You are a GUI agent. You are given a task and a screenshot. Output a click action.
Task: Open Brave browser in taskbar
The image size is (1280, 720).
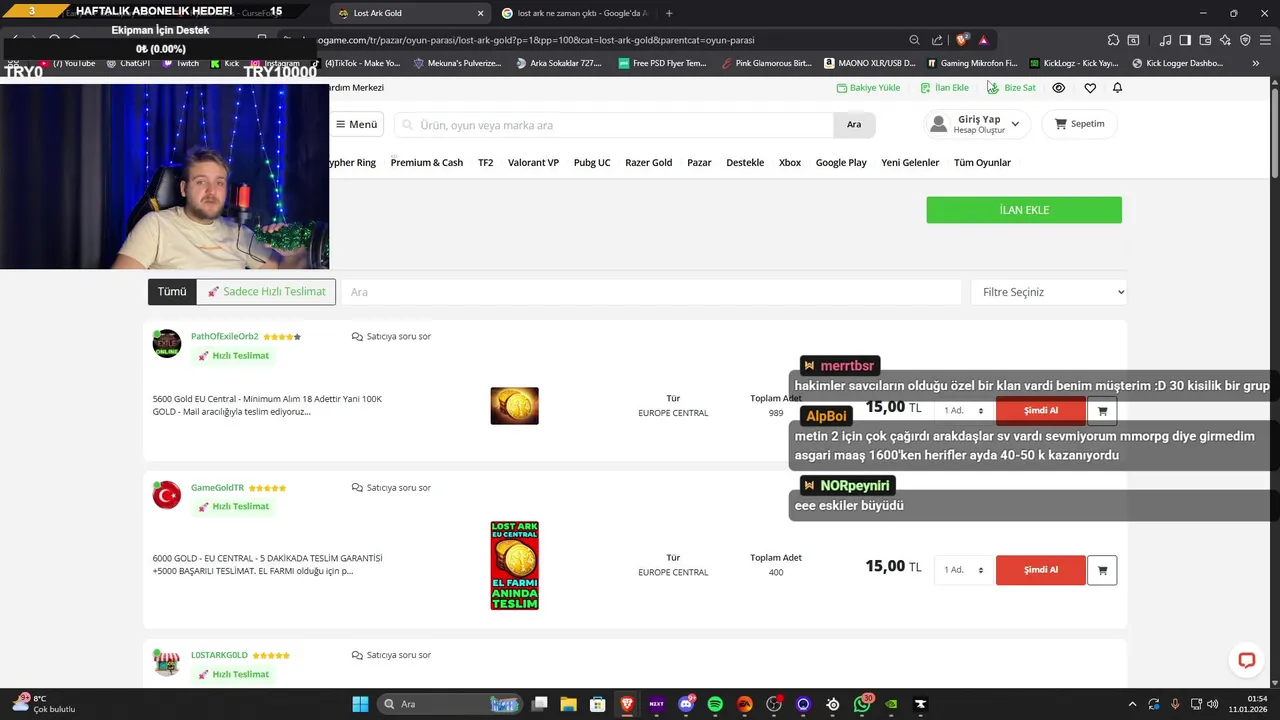(627, 704)
